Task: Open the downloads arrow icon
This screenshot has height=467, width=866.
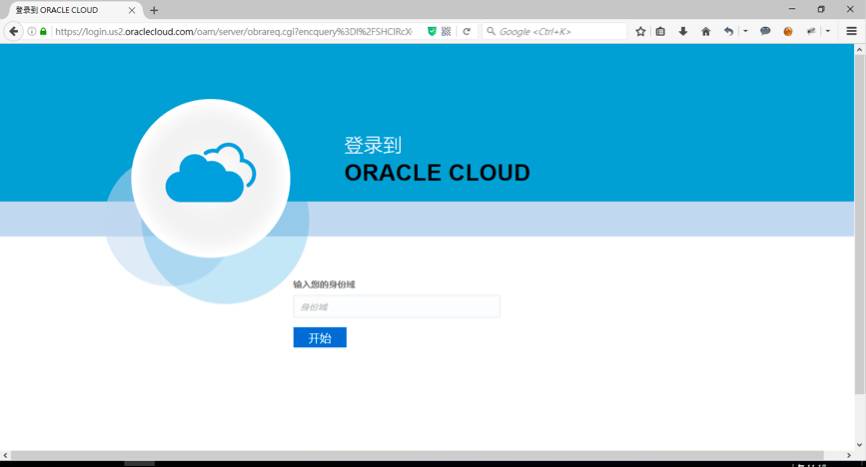Action: (x=683, y=31)
